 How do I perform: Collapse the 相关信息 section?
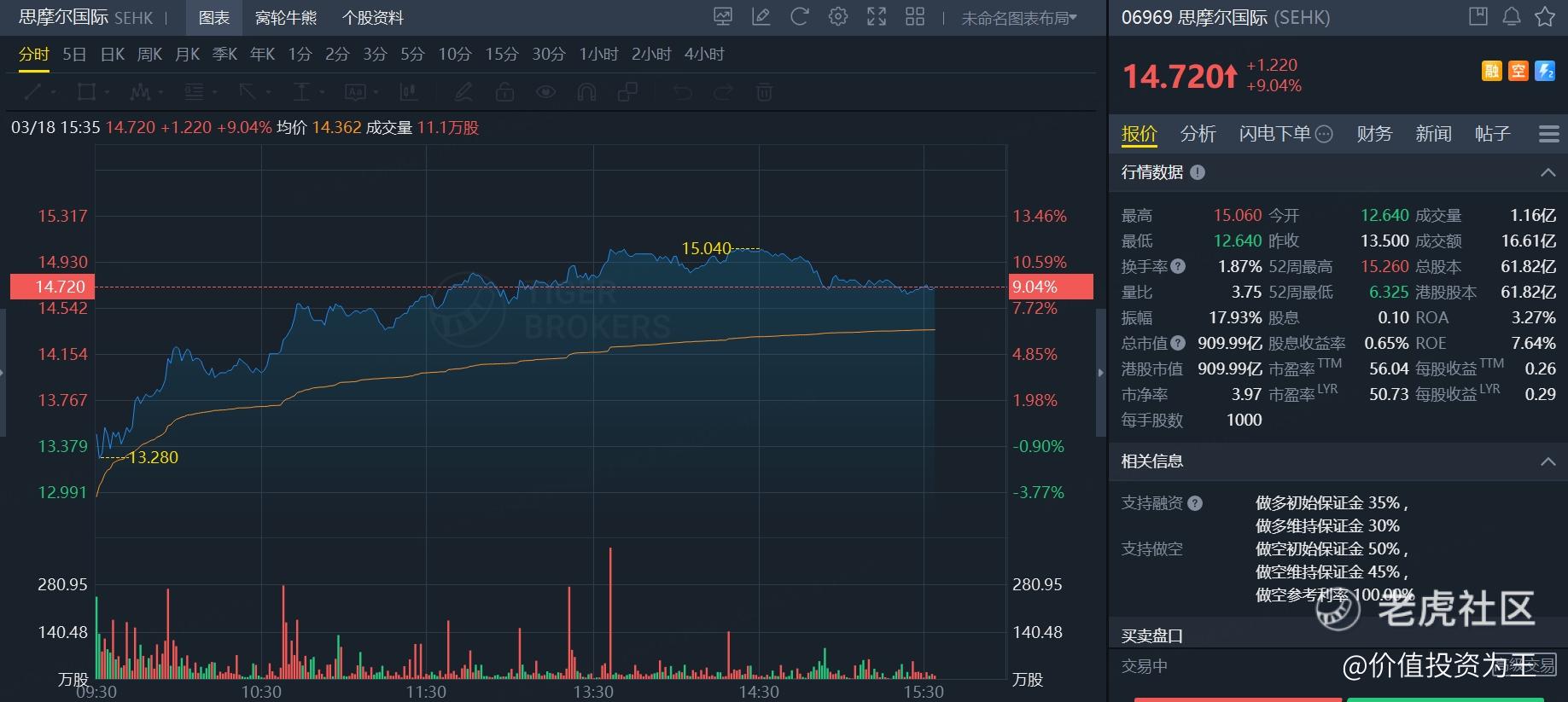[1548, 461]
